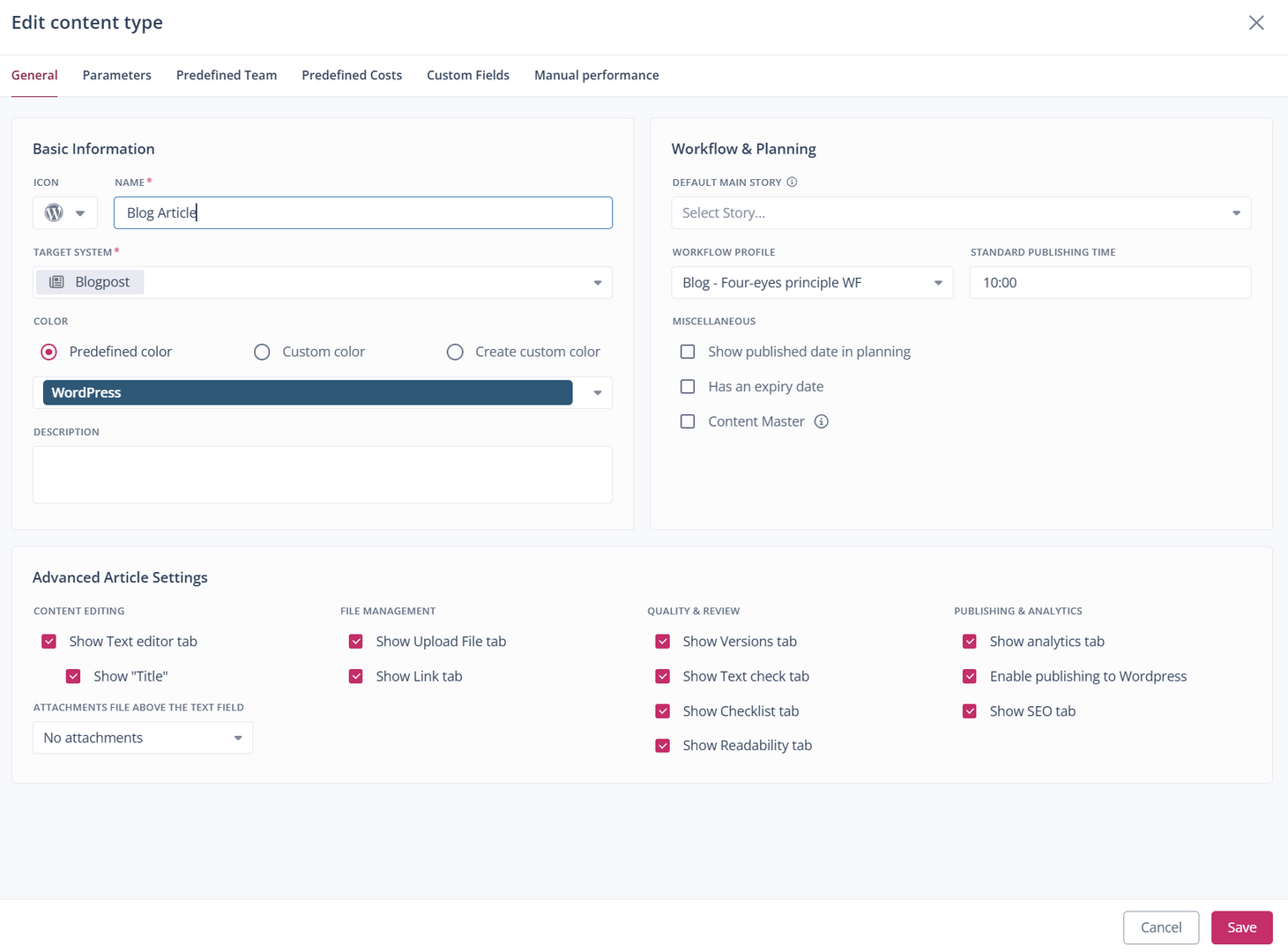Expand the Target System dropdown arrow
Viewport: 1288px width, 952px height.
pyautogui.click(x=598, y=283)
